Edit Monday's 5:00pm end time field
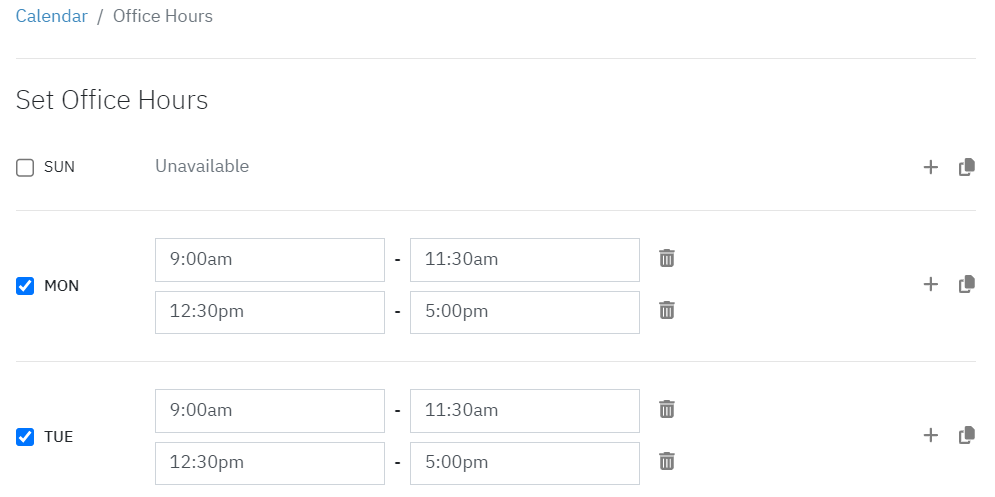 pos(525,312)
